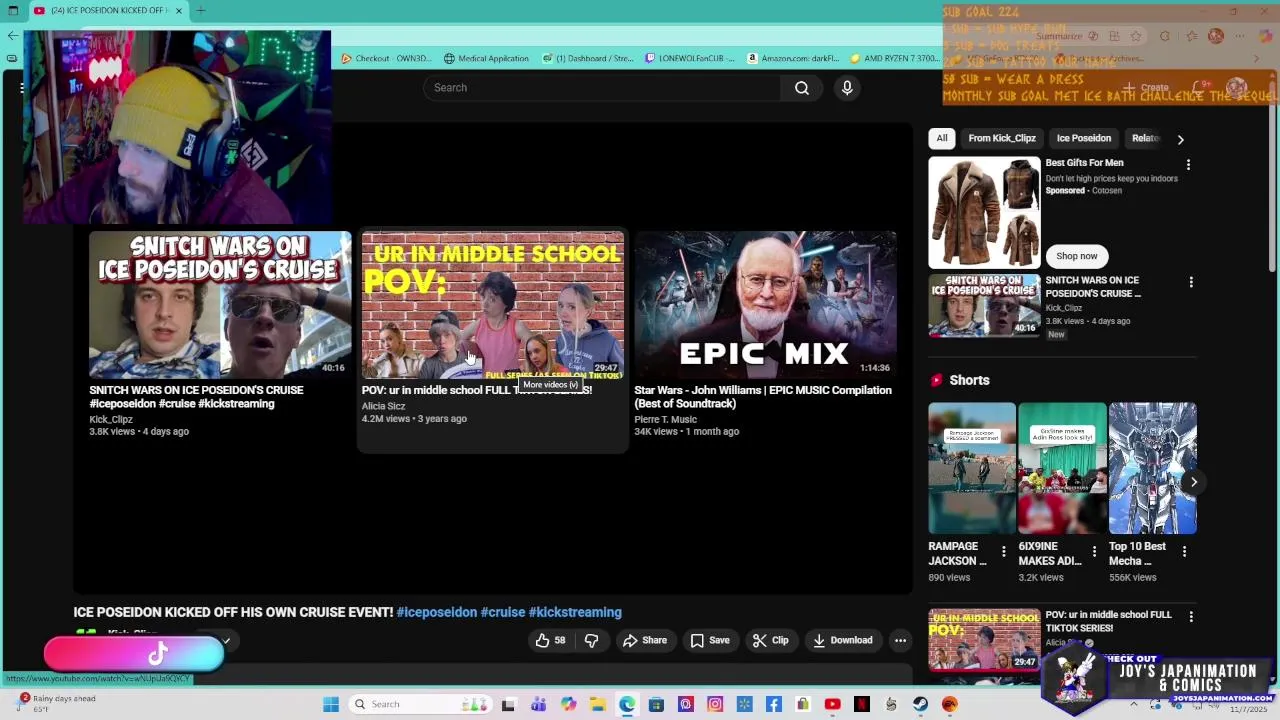1280x720 pixels.
Task: Click Shop now on coat ad
Action: point(1077,256)
